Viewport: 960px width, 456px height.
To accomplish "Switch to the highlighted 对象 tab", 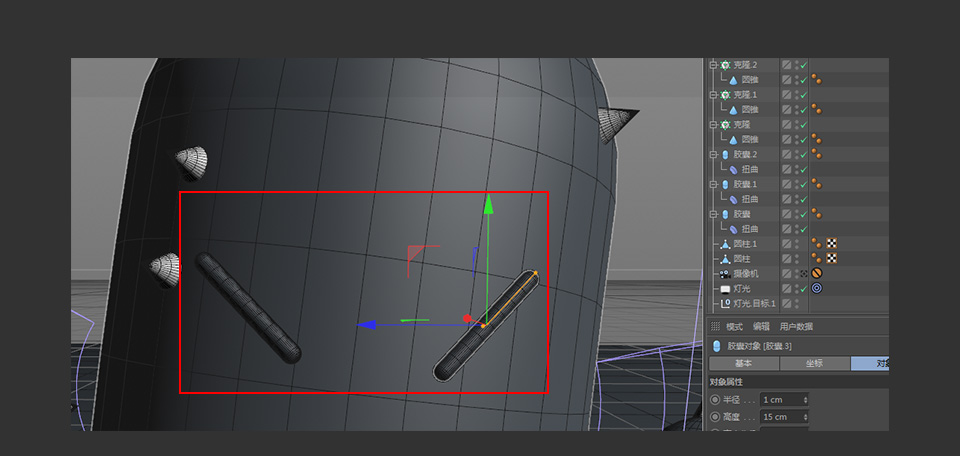I will pos(870,364).
